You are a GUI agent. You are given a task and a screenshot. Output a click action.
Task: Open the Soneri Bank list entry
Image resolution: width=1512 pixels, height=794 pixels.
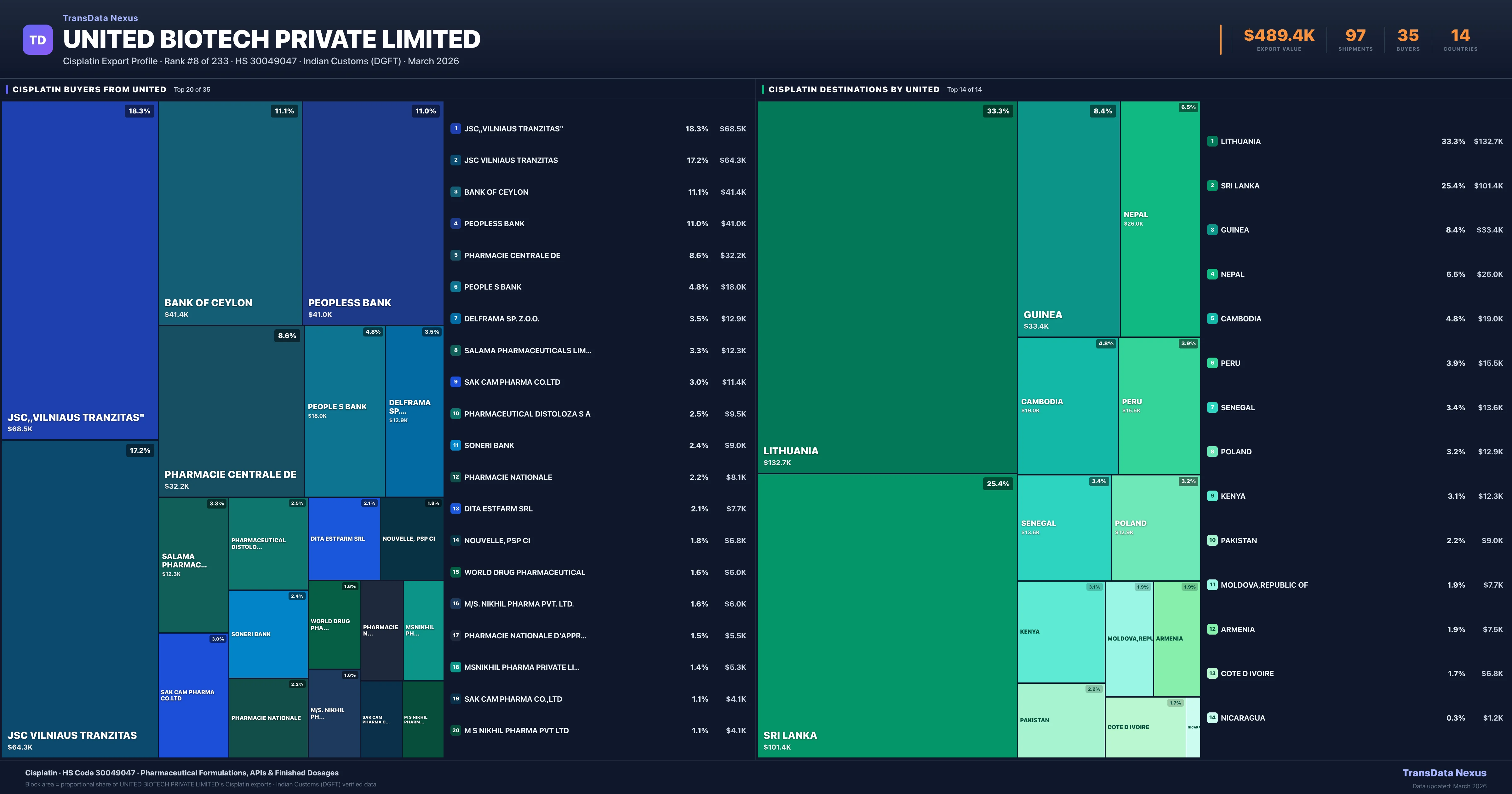tap(489, 446)
